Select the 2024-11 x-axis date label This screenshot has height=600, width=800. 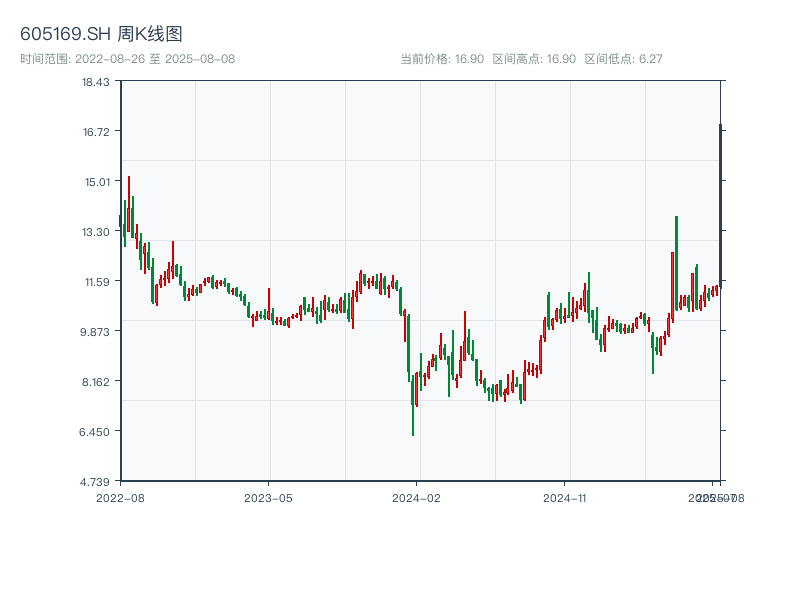tap(565, 497)
